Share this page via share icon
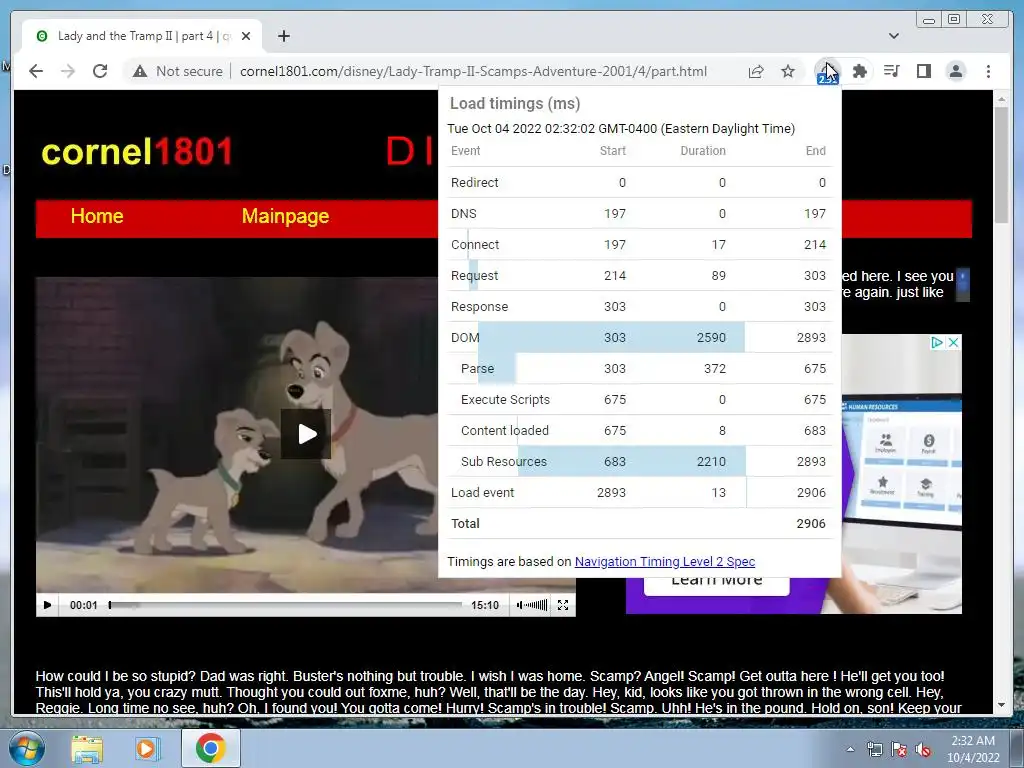Image resolution: width=1024 pixels, height=768 pixels. [756, 71]
